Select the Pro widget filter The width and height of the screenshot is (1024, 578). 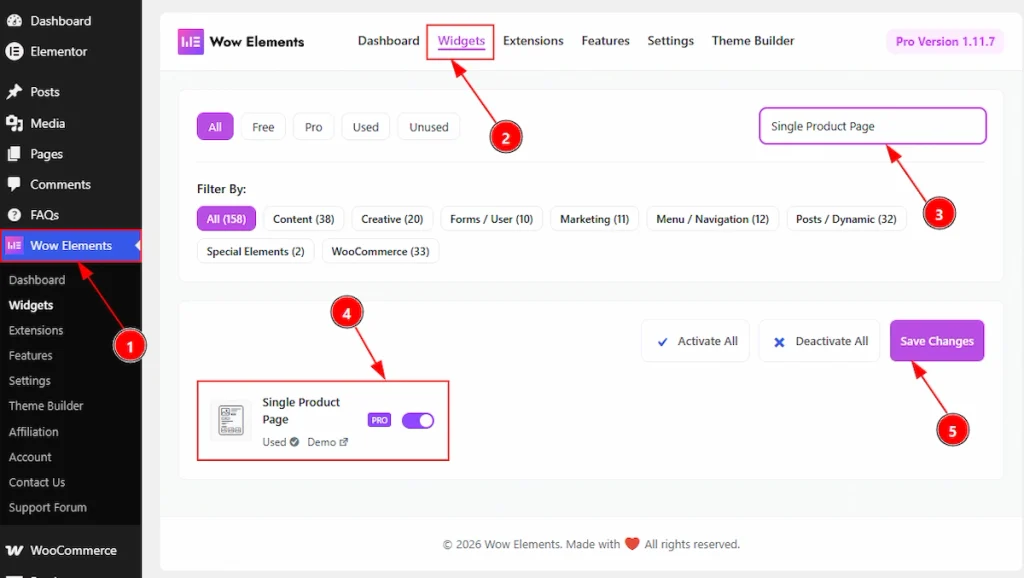[313, 127]
